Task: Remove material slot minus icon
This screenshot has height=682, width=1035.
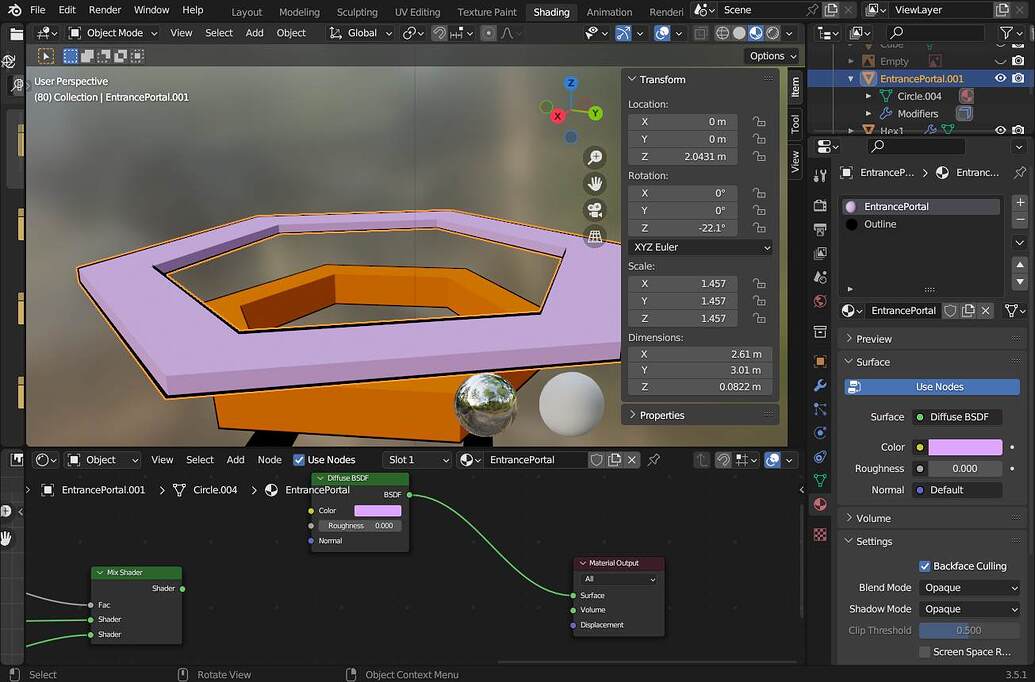Action: 1020,219
